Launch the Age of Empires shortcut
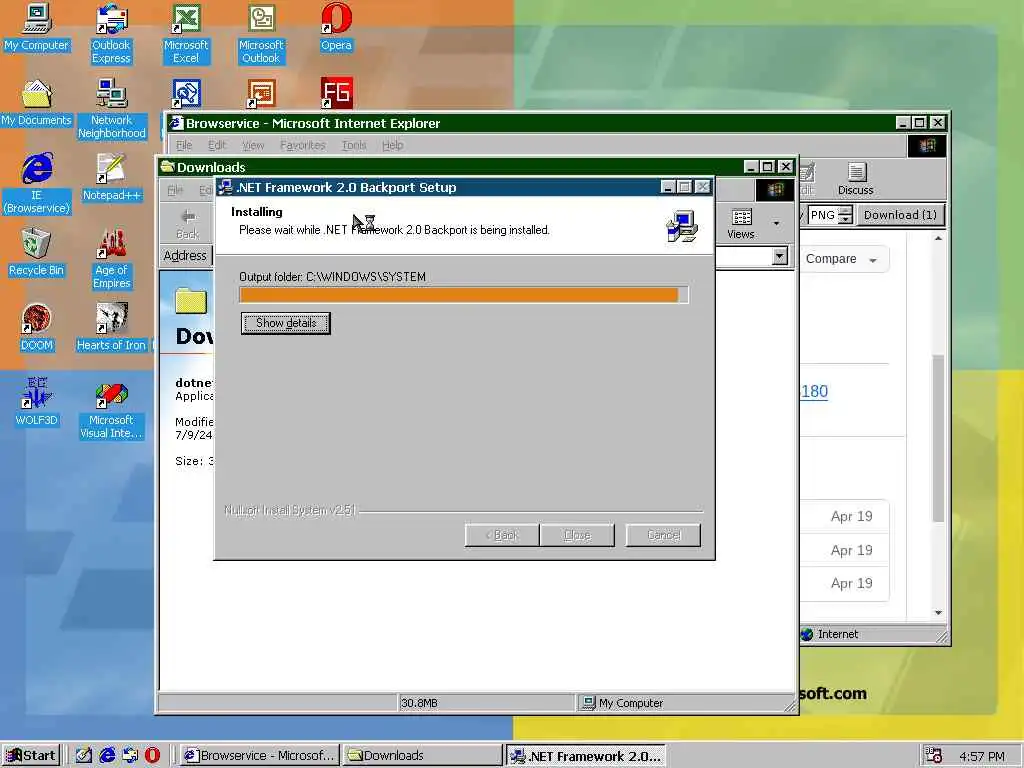The width and height of the screenshot is (1024, 768). (112, 259)
